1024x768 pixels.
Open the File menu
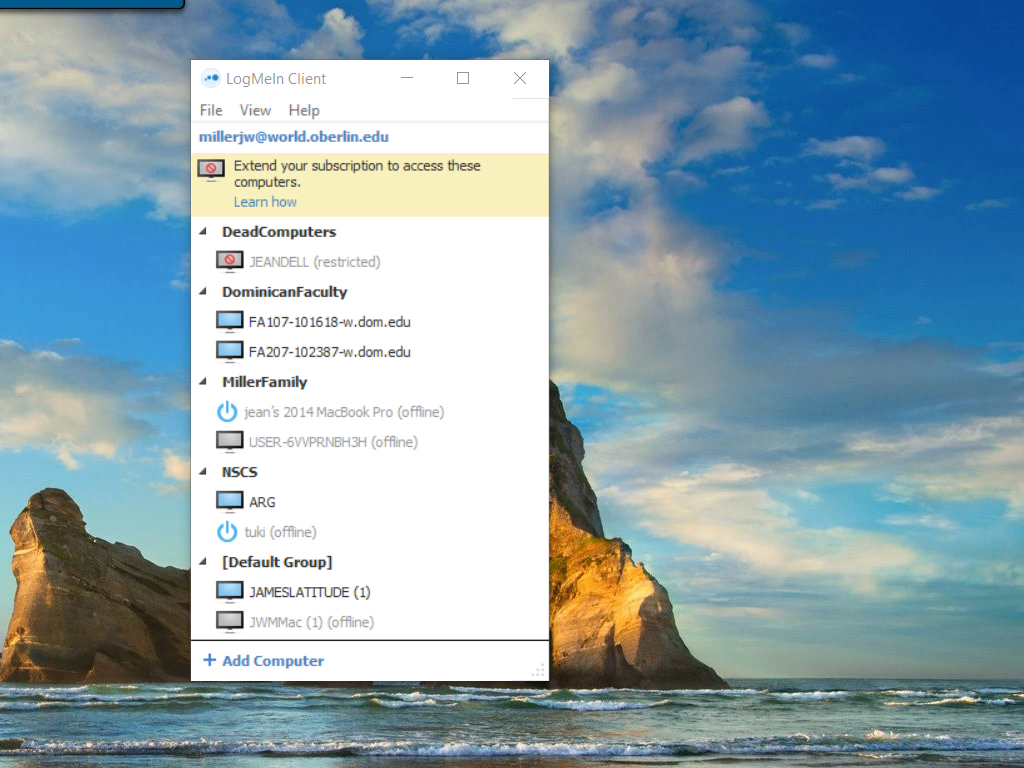(211, 110)
